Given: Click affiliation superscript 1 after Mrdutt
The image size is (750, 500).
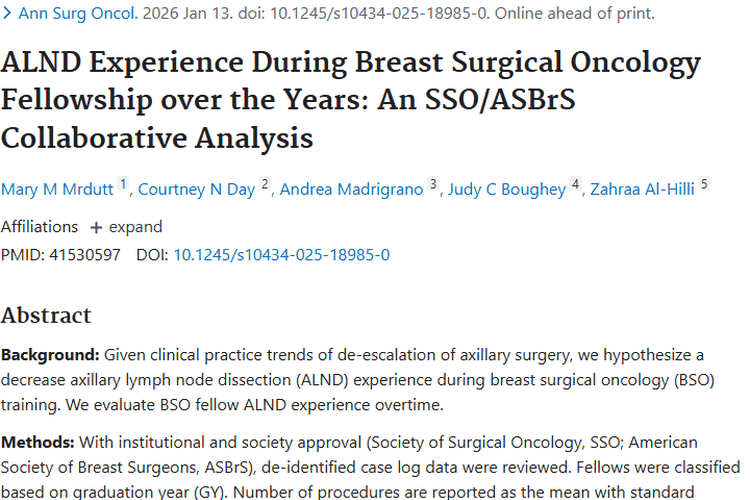Looking at the screenshot, I should pos(124,185).
